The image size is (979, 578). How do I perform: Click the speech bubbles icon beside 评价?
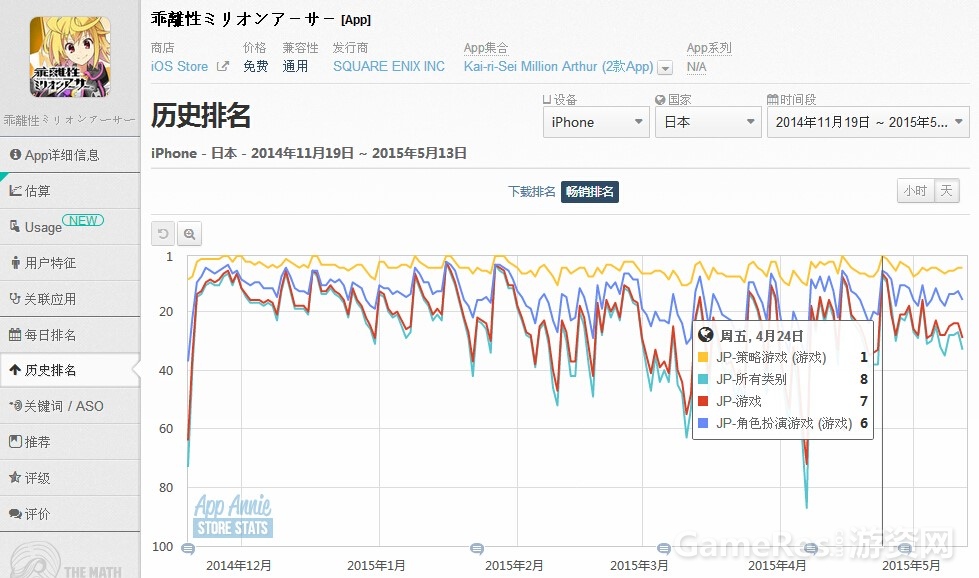tap(15, 514)
